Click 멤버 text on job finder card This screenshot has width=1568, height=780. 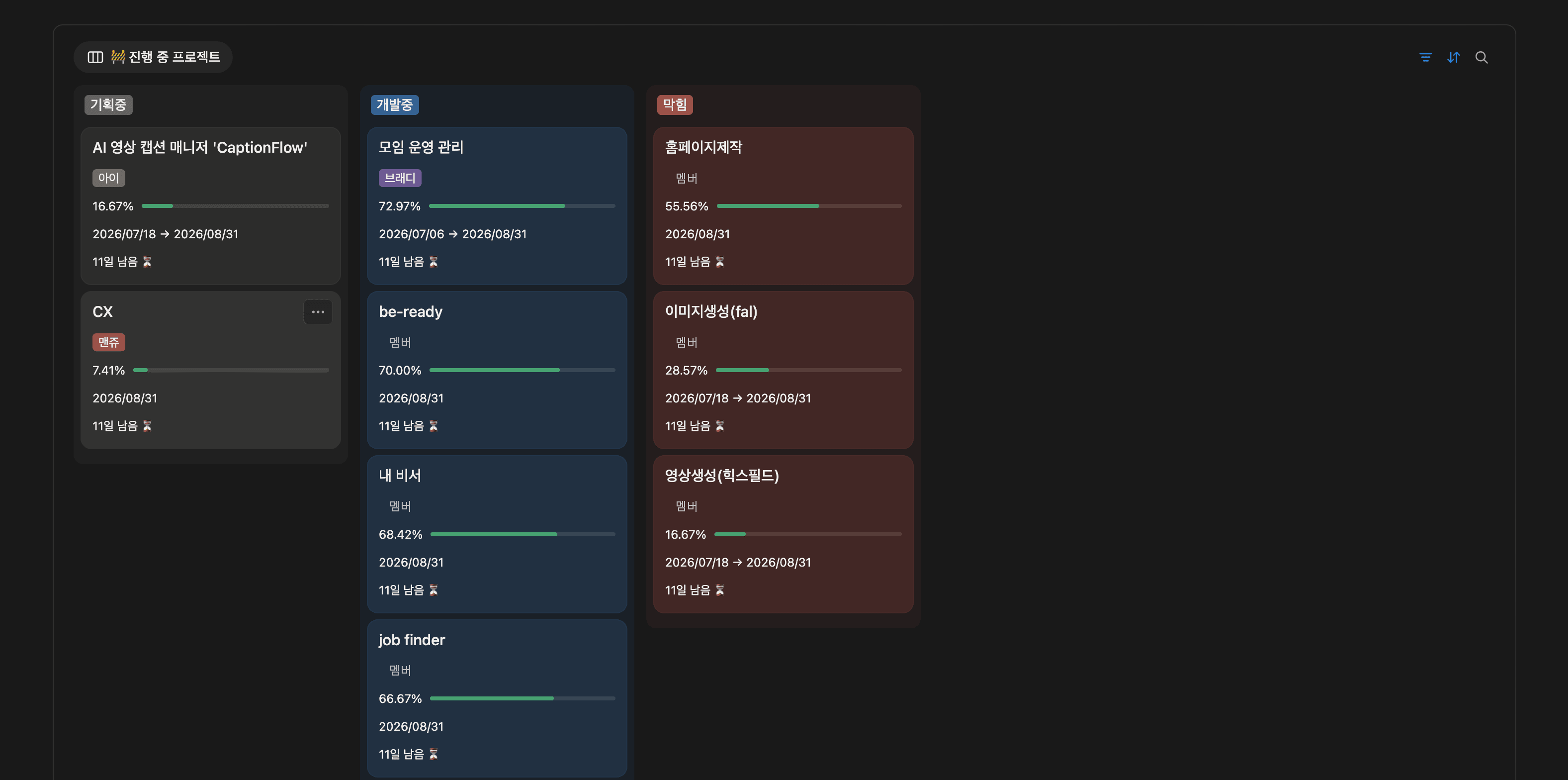click(x=400, y=671)
